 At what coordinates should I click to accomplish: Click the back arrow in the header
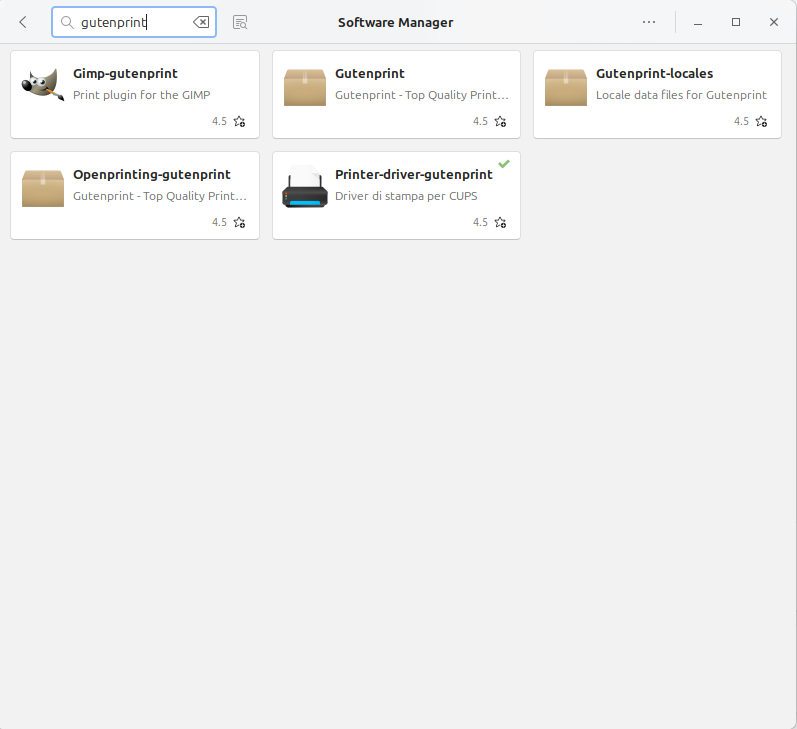pyautogui.click(x=23, y=22)
